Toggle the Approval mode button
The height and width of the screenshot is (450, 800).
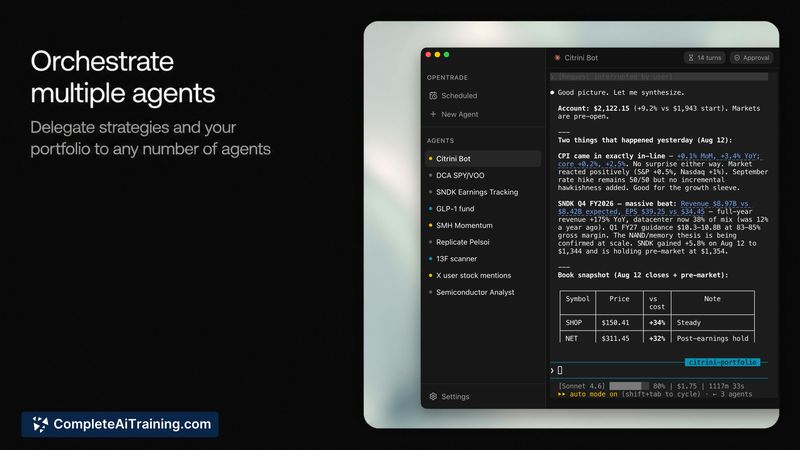[x=752, y=58]
